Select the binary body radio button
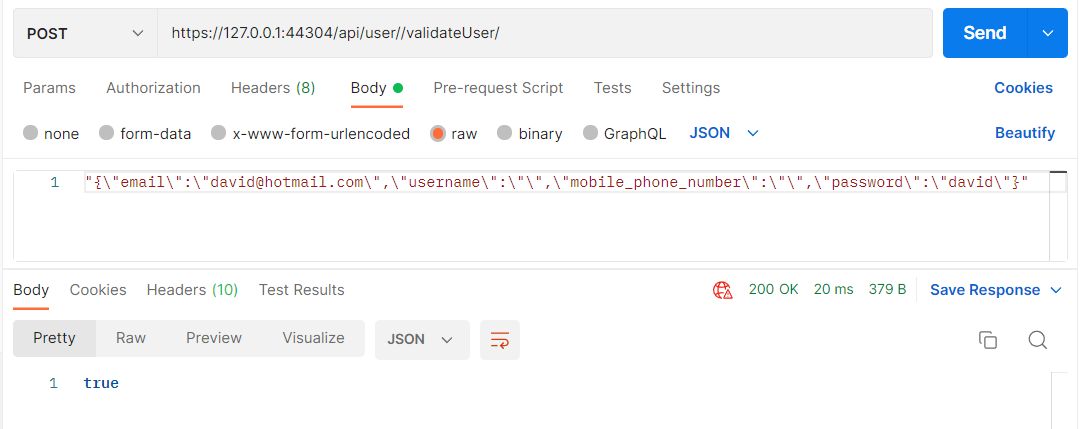 point(504,133)
